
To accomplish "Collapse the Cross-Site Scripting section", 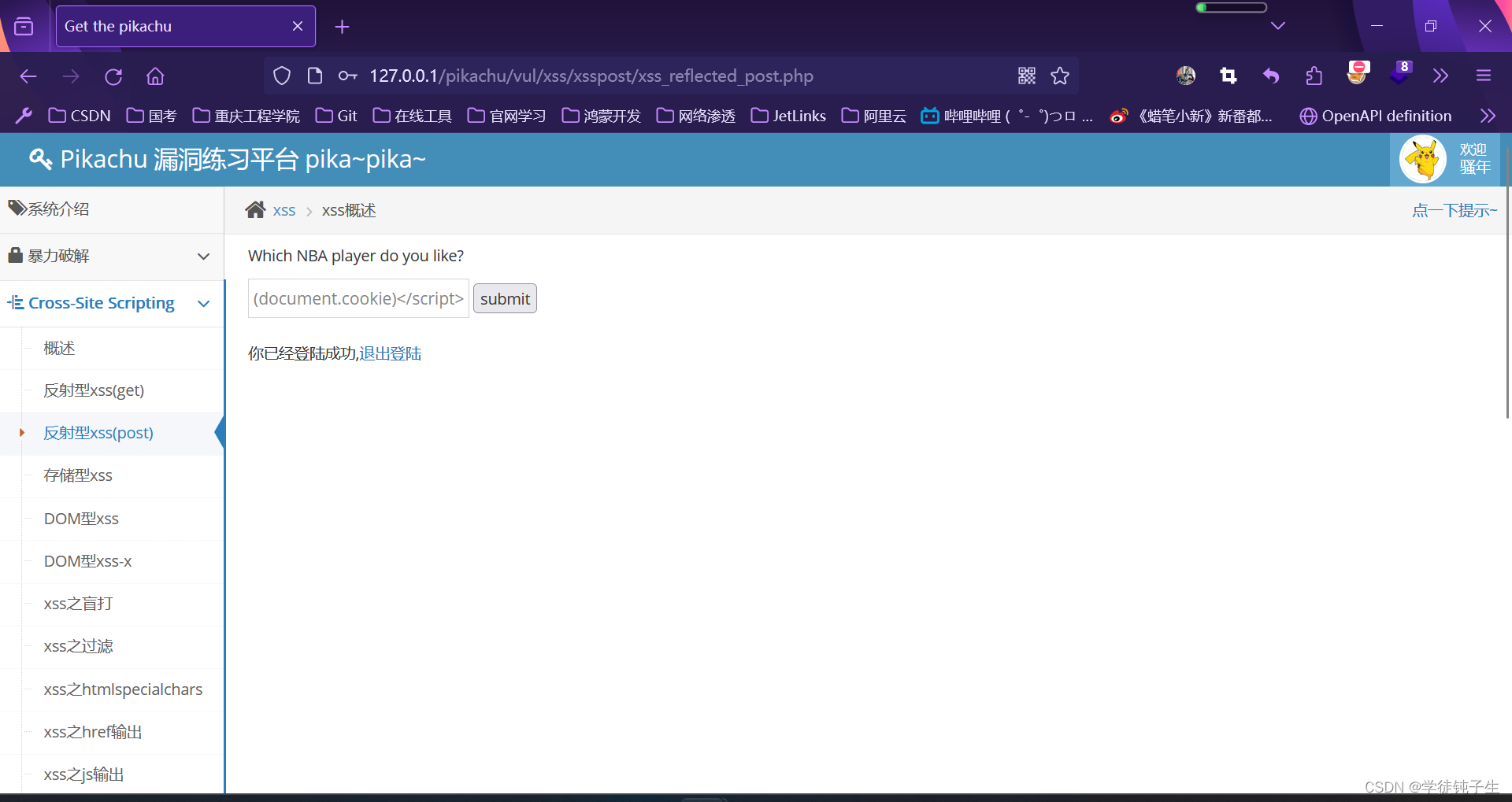I will coord(112,304).
